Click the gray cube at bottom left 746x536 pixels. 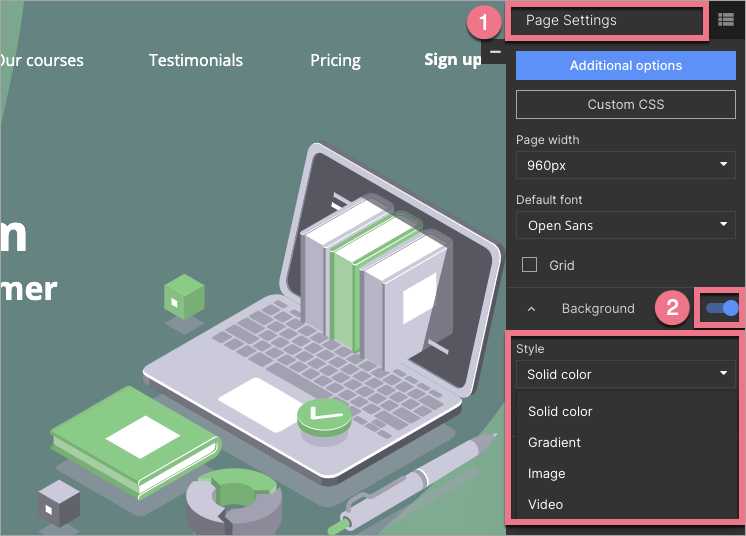tap(59, 501)
